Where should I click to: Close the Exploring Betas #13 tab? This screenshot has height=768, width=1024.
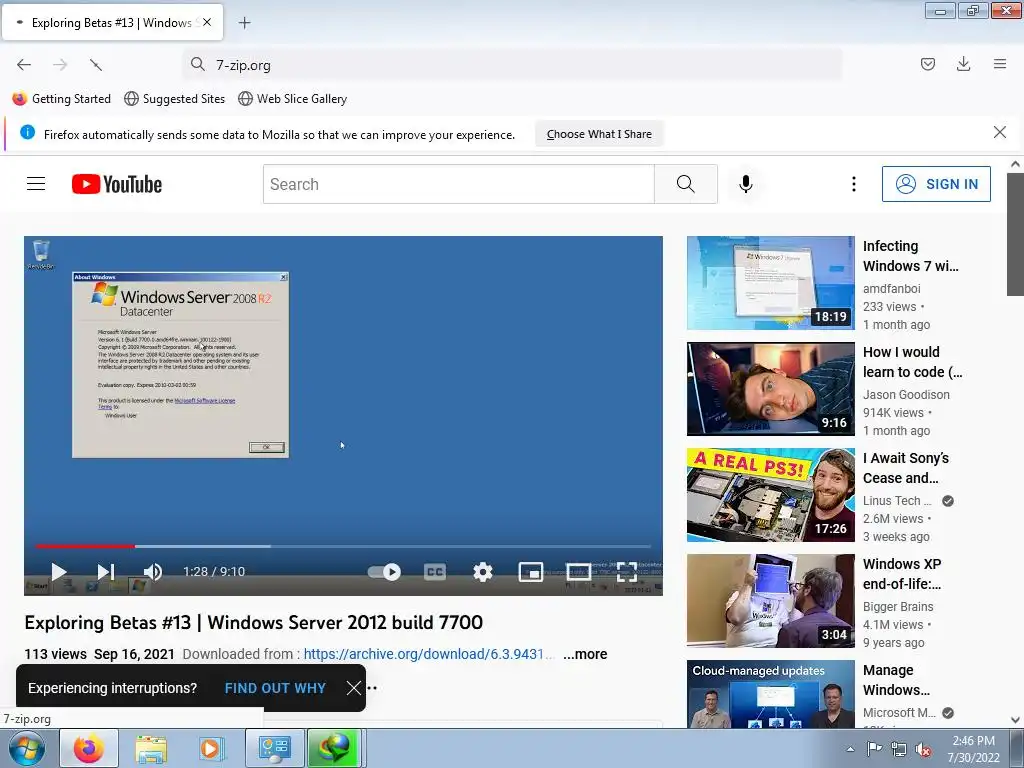(x=207, y=22)
